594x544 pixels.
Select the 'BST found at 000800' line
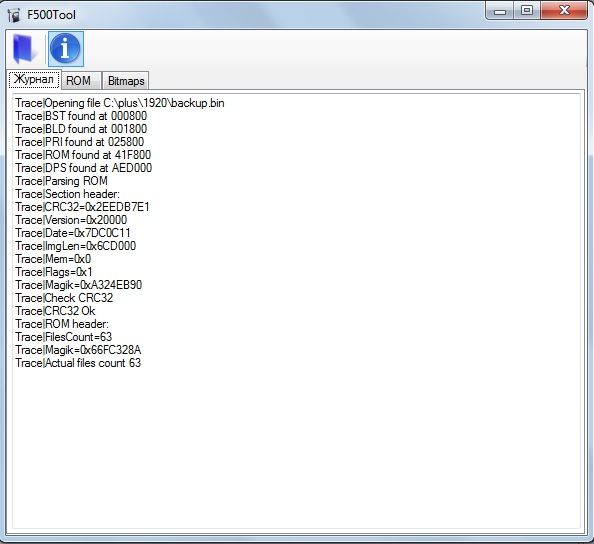(81, 116)
